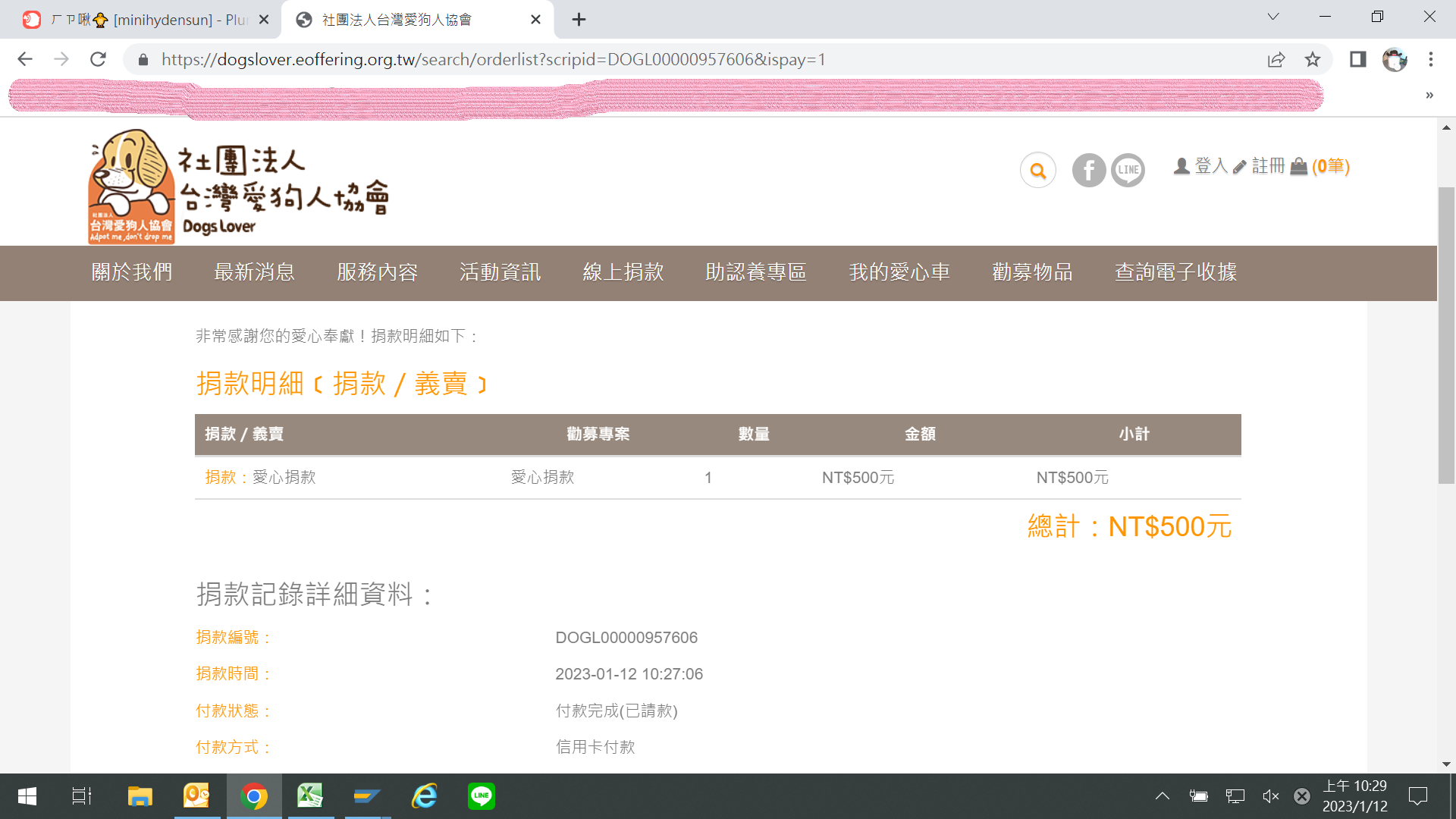The width and height of the screenshot is (1456, 819).
Task: Show hidden bookmarks with the chevron
Action: pyautogui.click(x=1429, y=96)
